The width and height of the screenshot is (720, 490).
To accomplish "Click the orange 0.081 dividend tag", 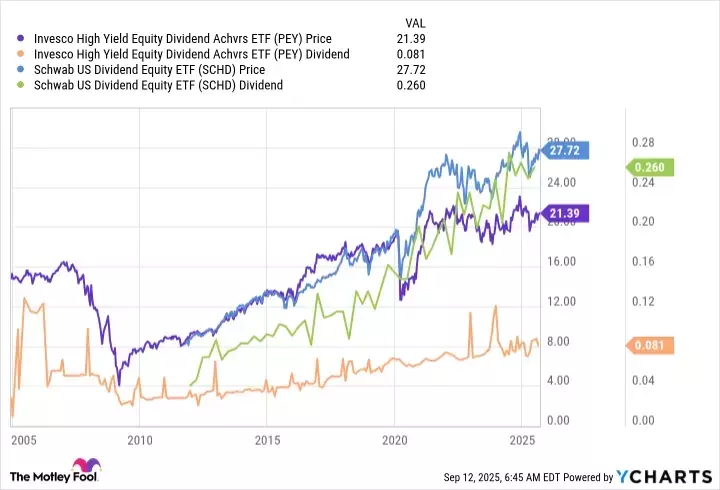I will [647, 346].
